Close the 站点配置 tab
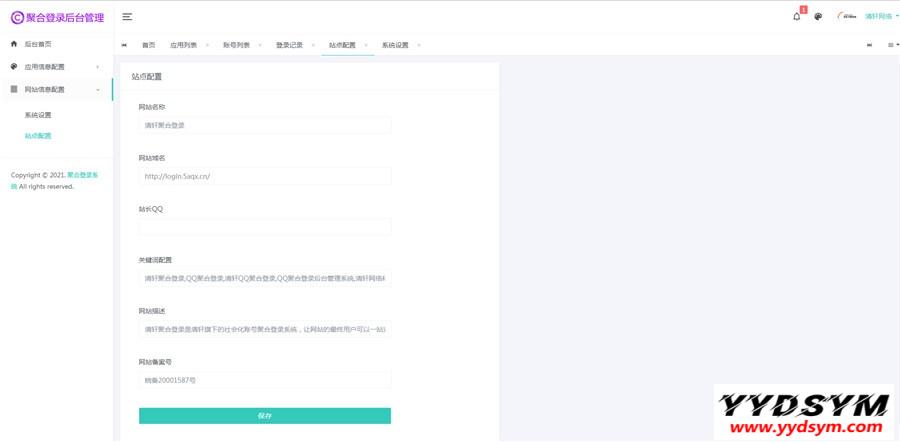Image resolution: width=900 pixels, height=442 pixels. click(x=366, y=45)
